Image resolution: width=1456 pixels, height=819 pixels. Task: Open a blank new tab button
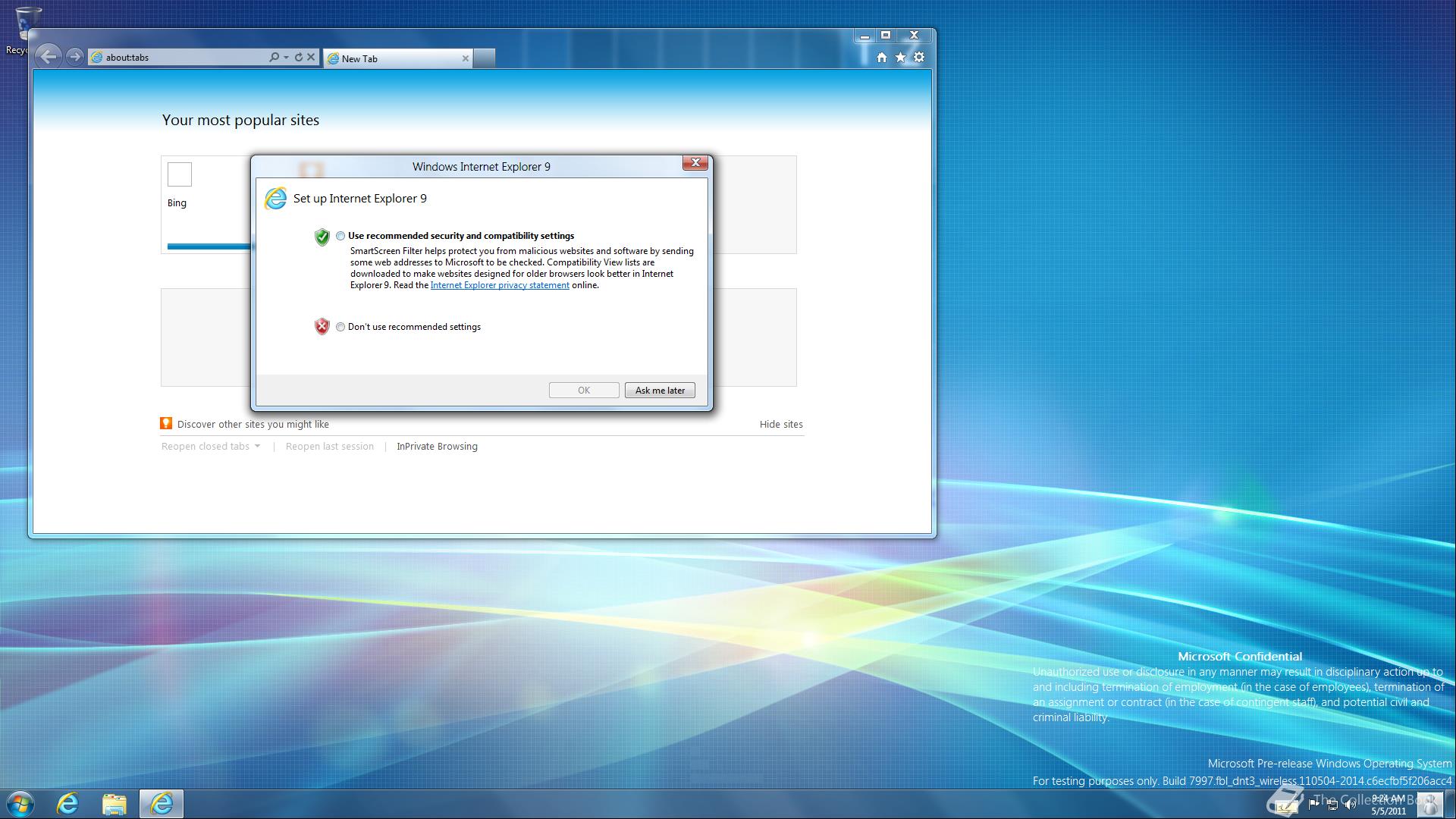tap(485, 58)
